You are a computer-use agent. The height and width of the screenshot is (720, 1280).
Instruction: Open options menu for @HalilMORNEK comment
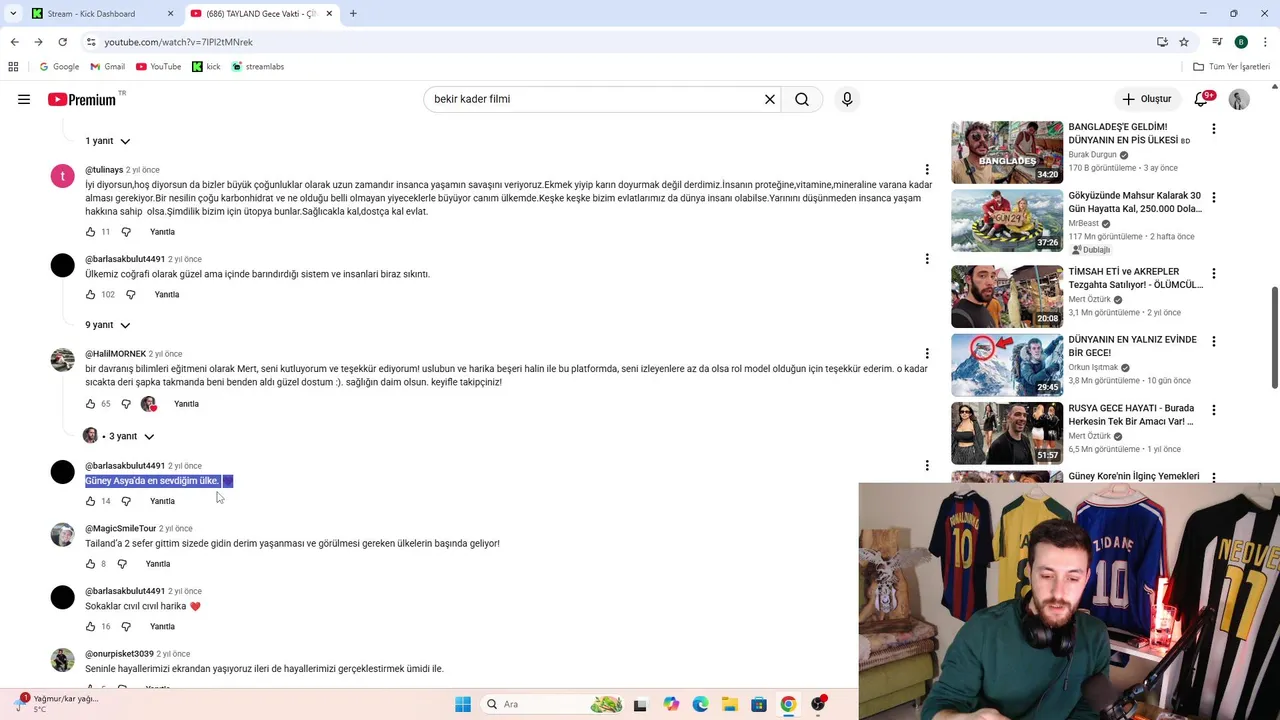click(x=927, y=354)
